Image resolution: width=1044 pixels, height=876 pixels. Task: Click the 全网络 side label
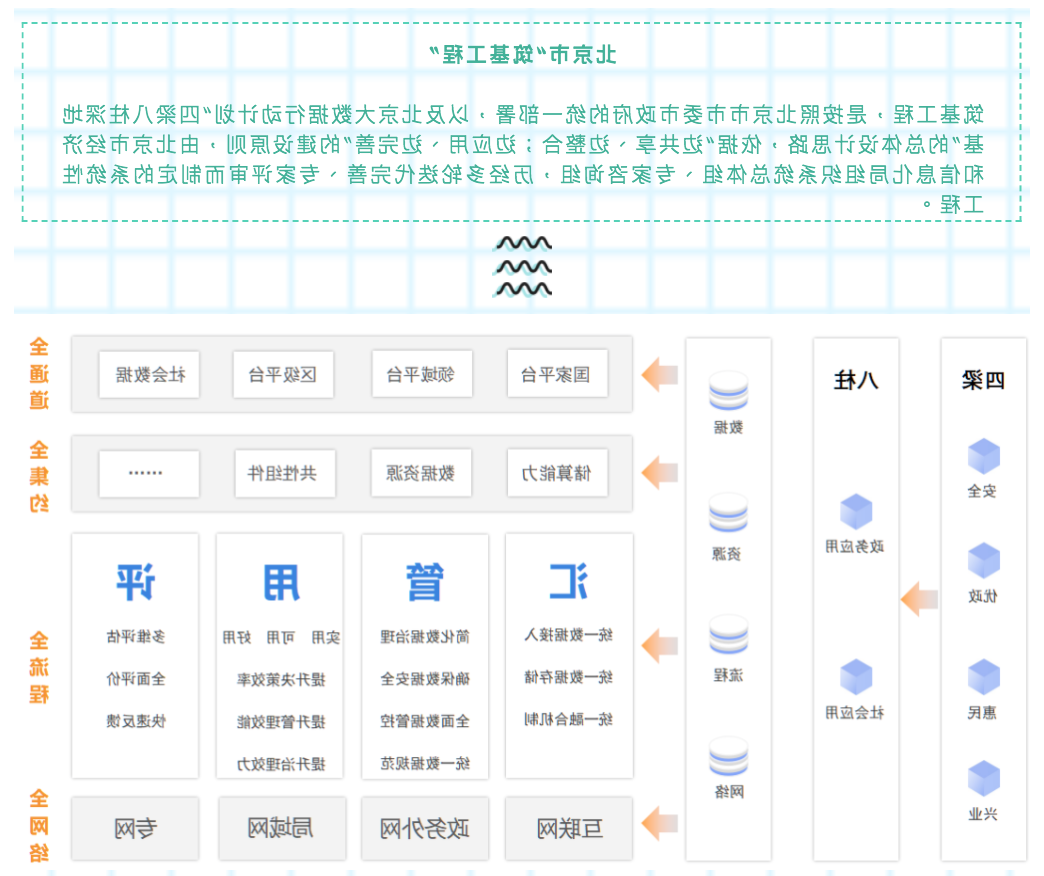point(39,825)
